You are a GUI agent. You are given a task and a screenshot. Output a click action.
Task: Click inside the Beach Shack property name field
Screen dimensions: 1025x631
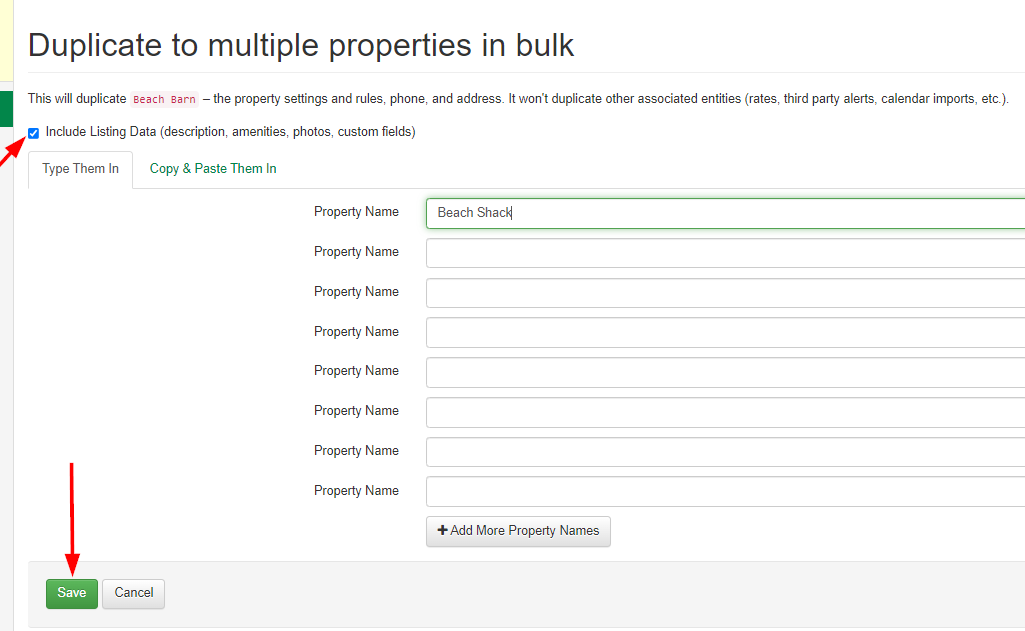coord(600,212)
